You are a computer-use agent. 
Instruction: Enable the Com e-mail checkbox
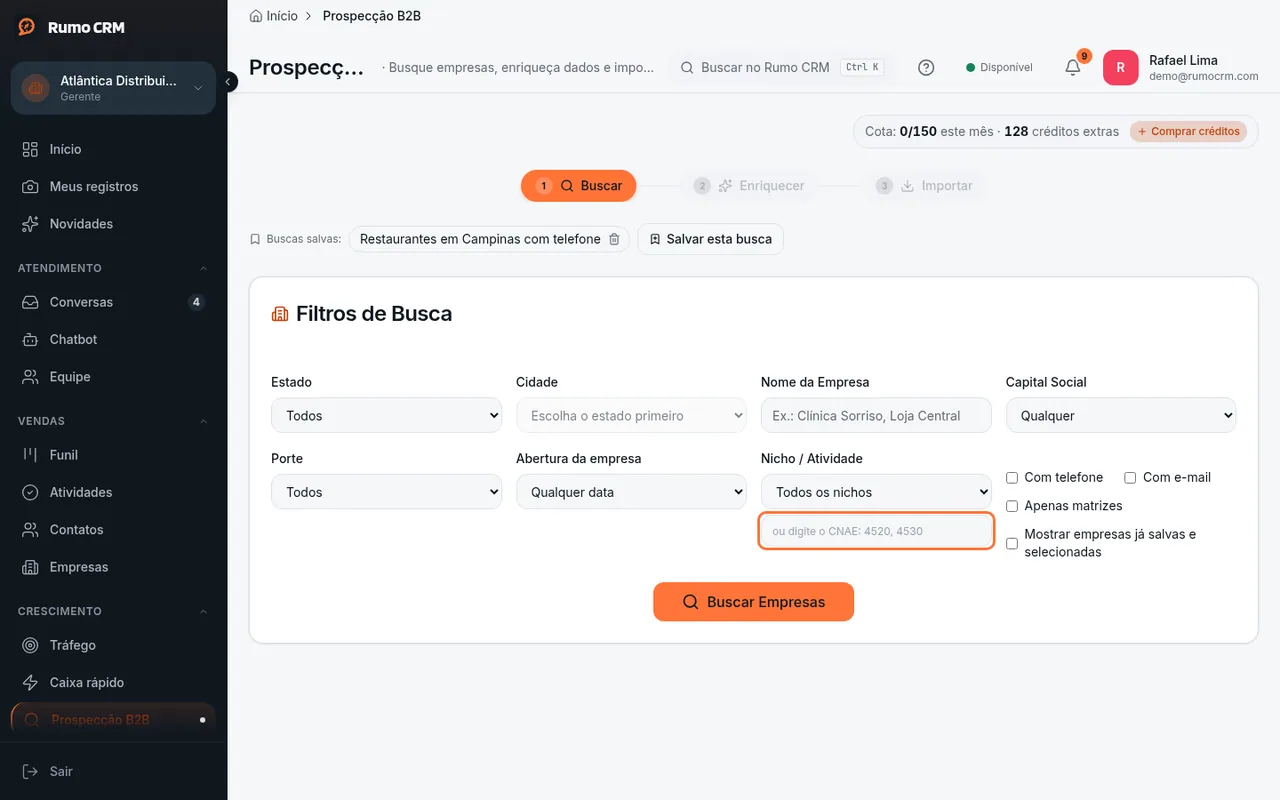[x=1130, y=478]
